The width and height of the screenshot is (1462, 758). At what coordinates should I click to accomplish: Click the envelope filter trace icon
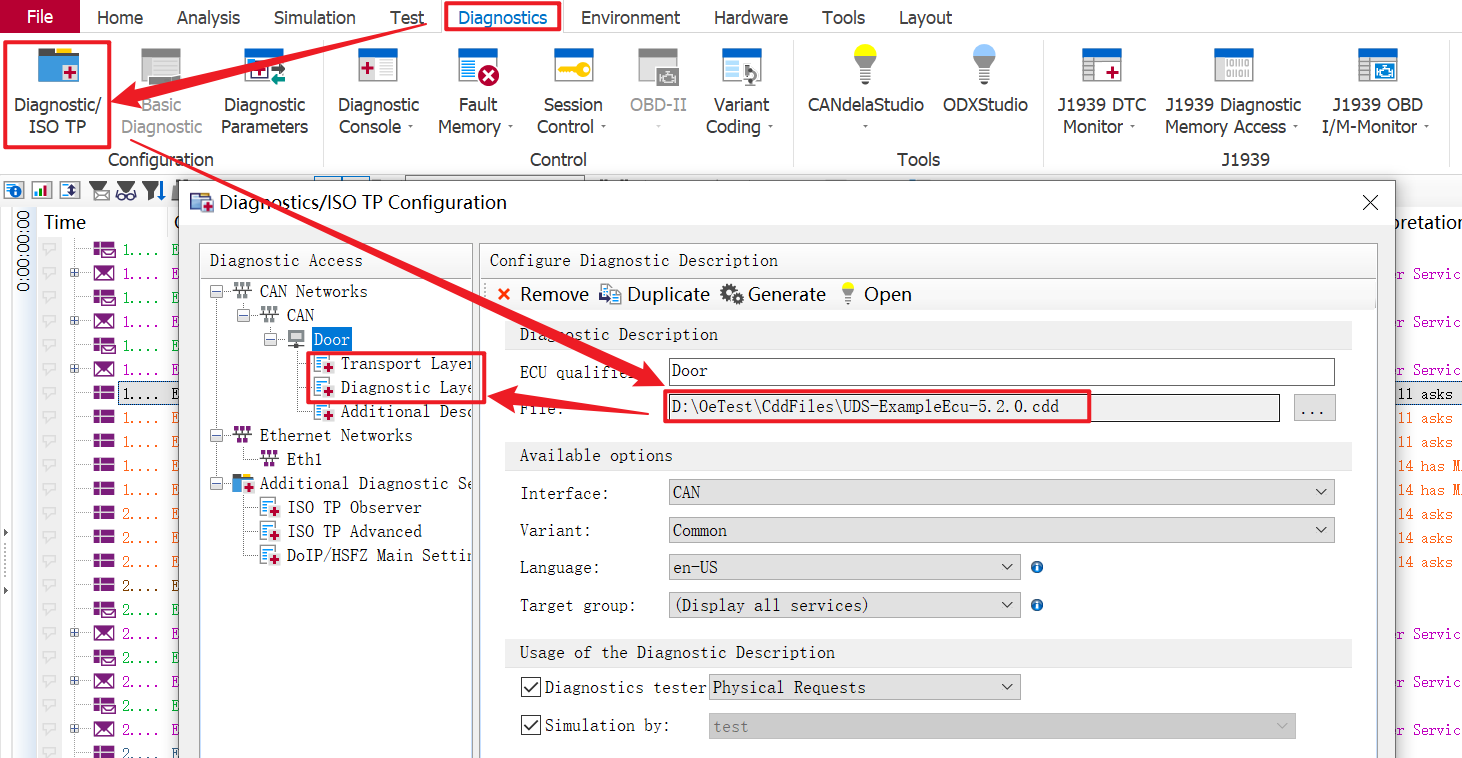[x=100, y=190]
